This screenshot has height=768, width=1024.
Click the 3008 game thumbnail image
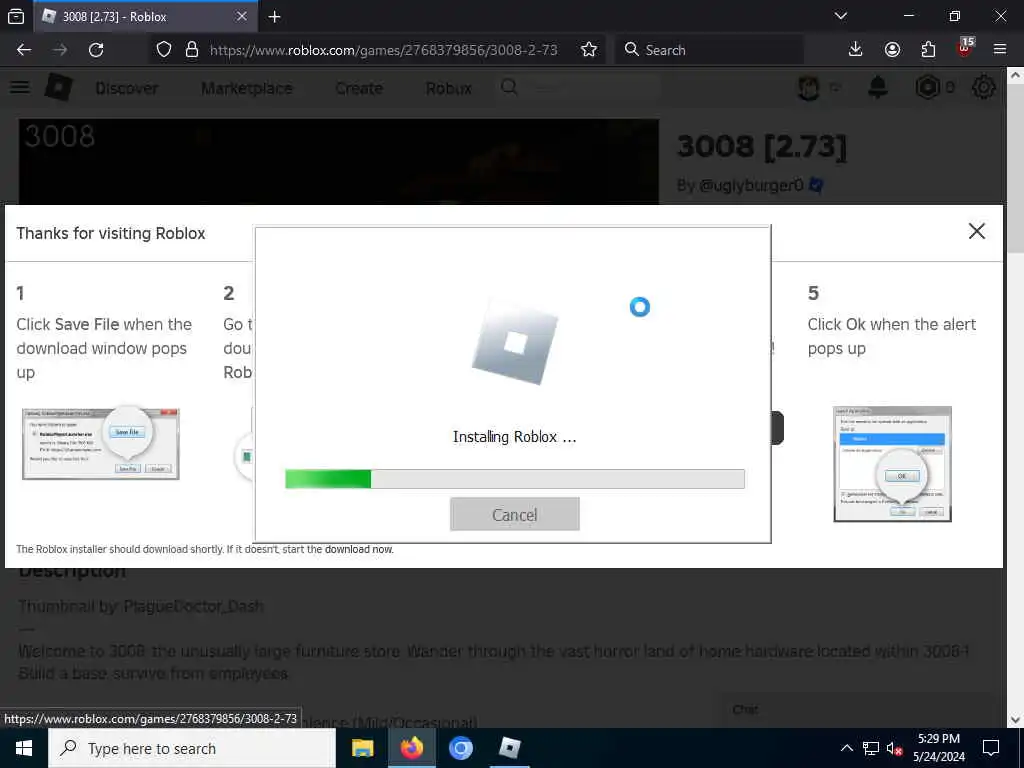click(338, 162)
